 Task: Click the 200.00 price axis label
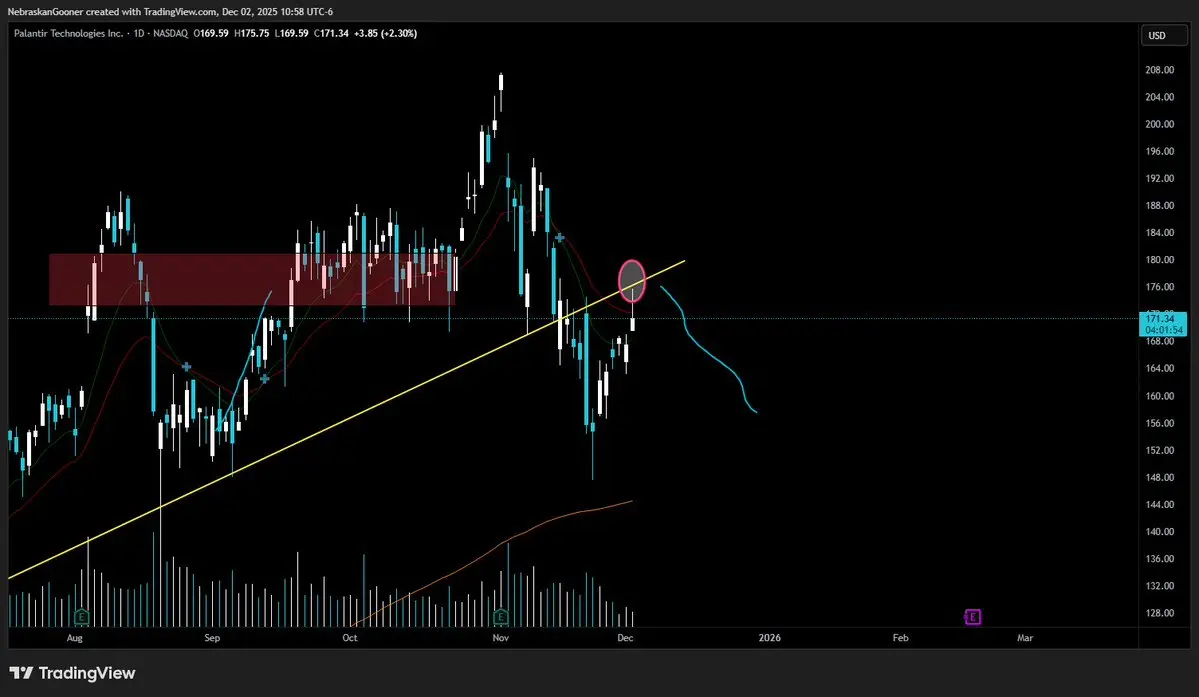pos(1159,124)
